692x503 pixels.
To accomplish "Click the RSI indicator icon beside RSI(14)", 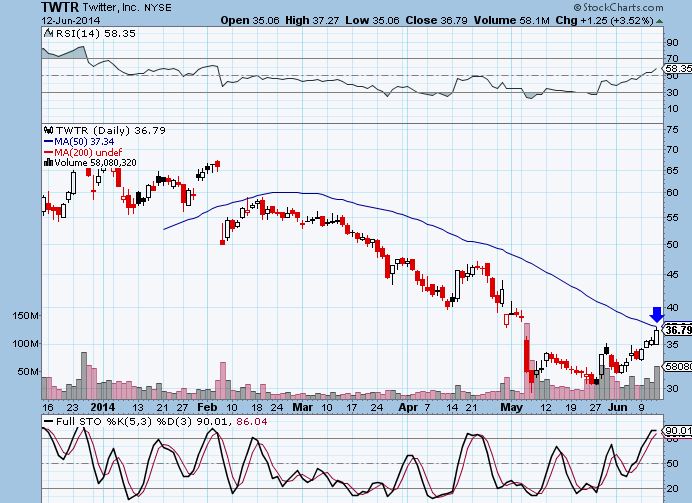I will [x=48, y=34].
